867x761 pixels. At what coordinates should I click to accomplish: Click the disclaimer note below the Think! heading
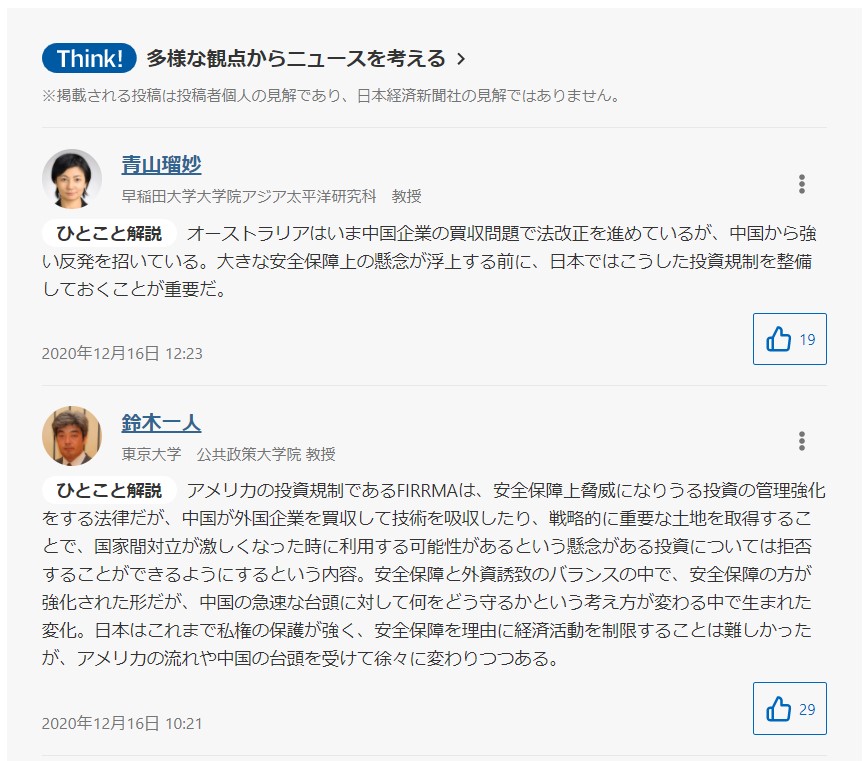pyautogui.click(x=331, y=96)
